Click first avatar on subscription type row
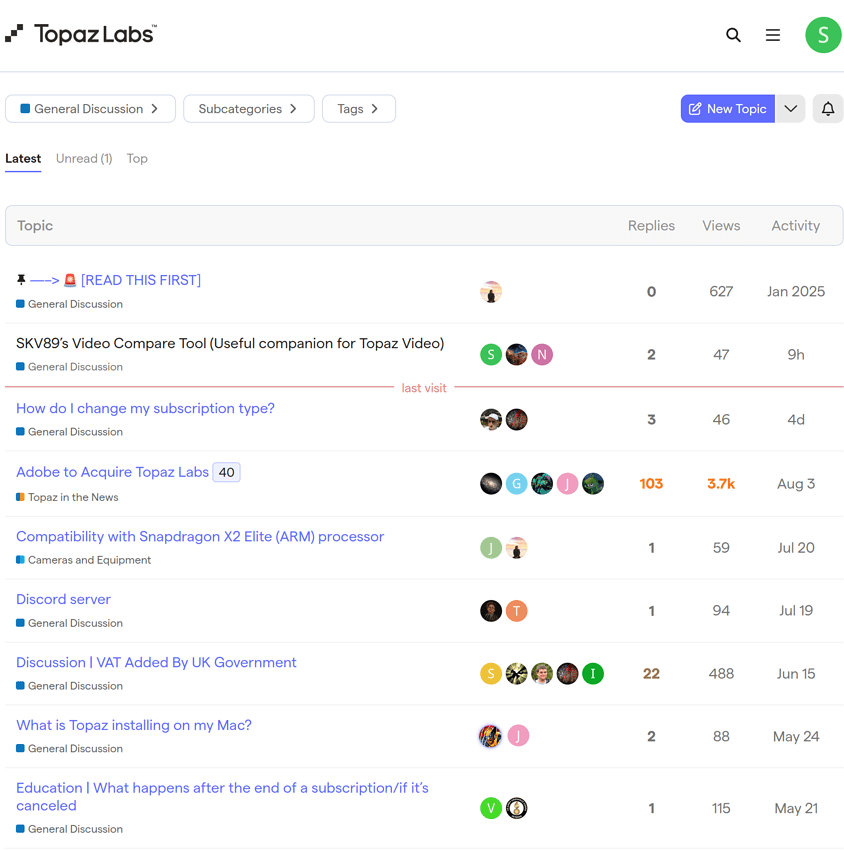 tap(491, 420)
